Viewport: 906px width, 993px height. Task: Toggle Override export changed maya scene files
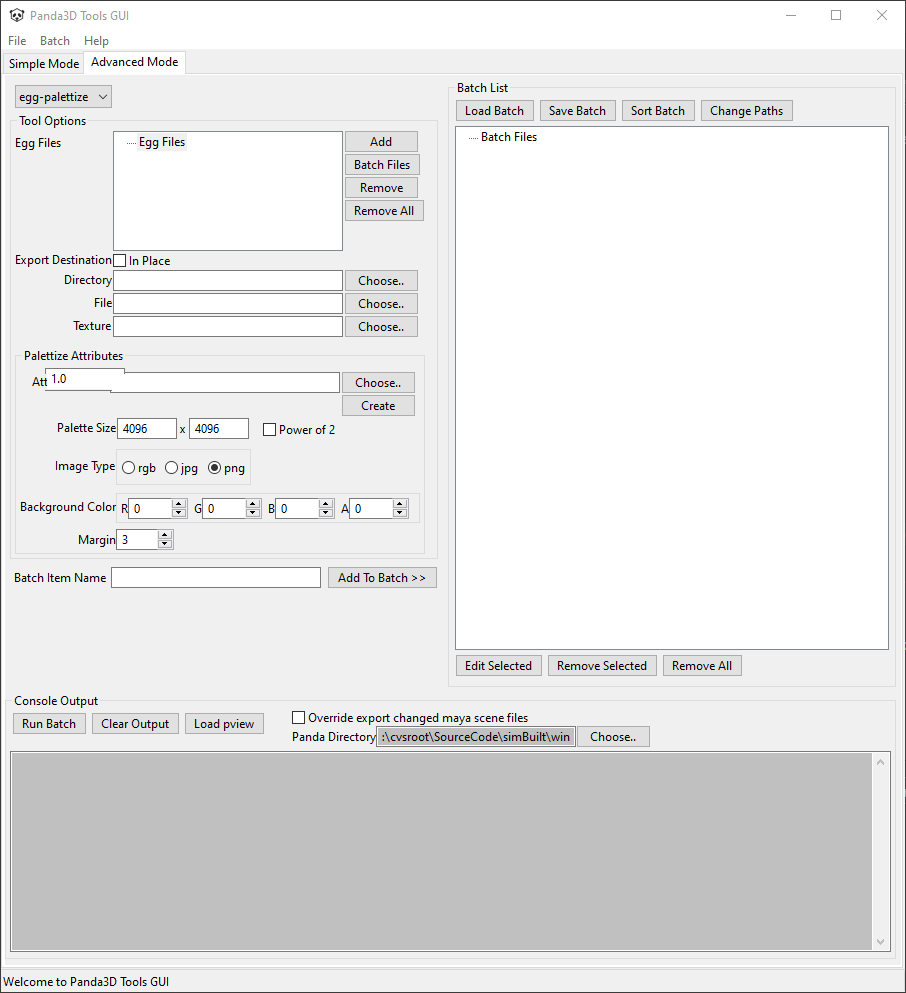[x=298, y=718]
